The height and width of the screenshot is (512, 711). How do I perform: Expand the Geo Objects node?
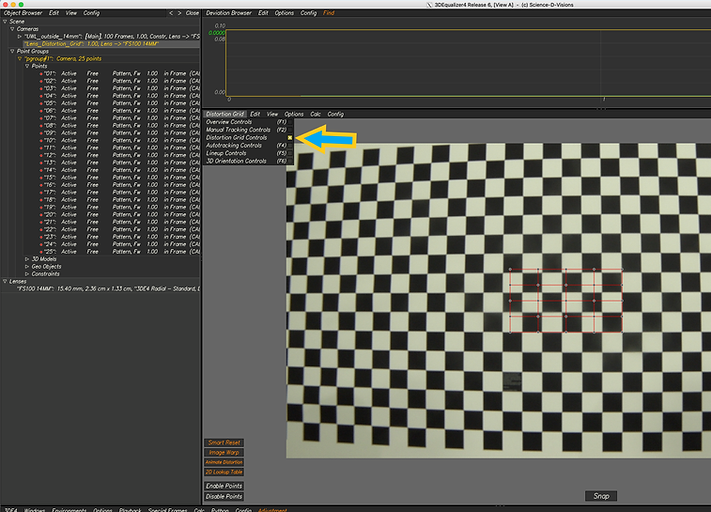(x=27, y=267)
